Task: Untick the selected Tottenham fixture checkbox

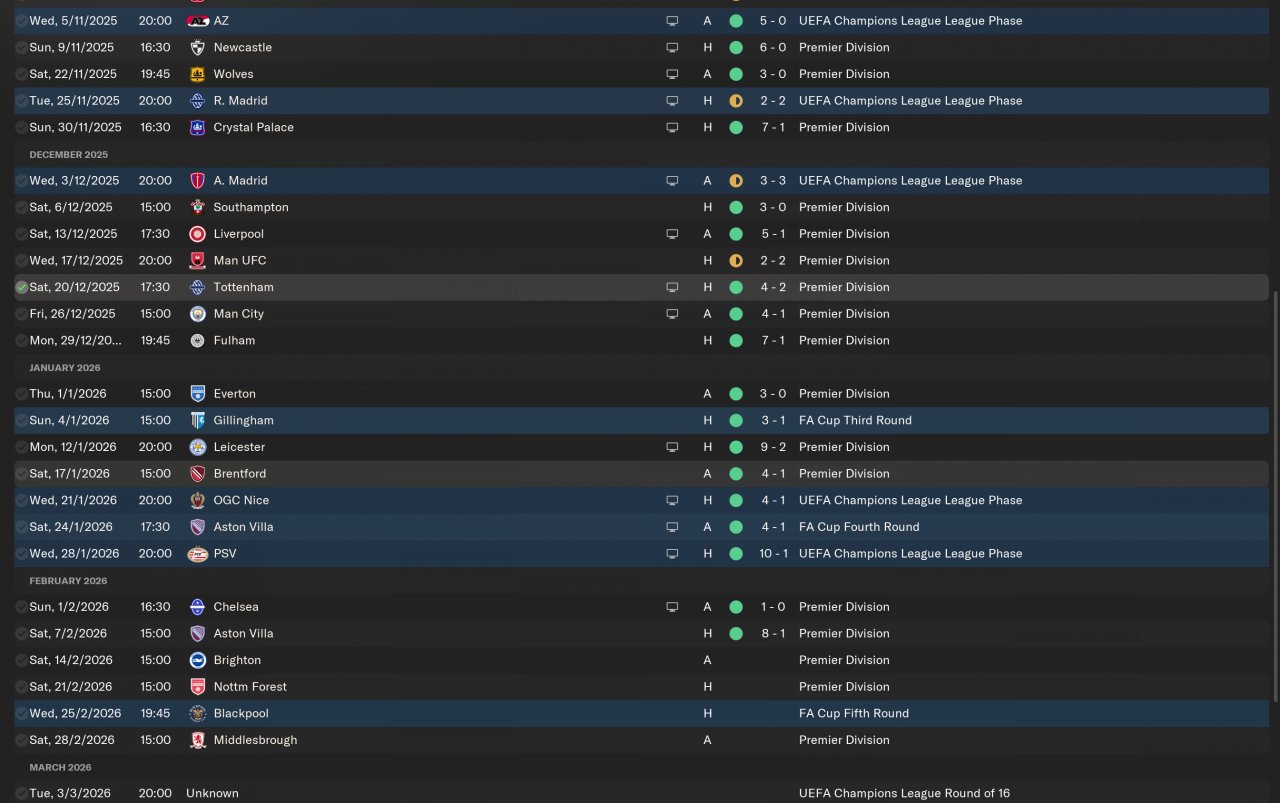Action: (21, 287)
